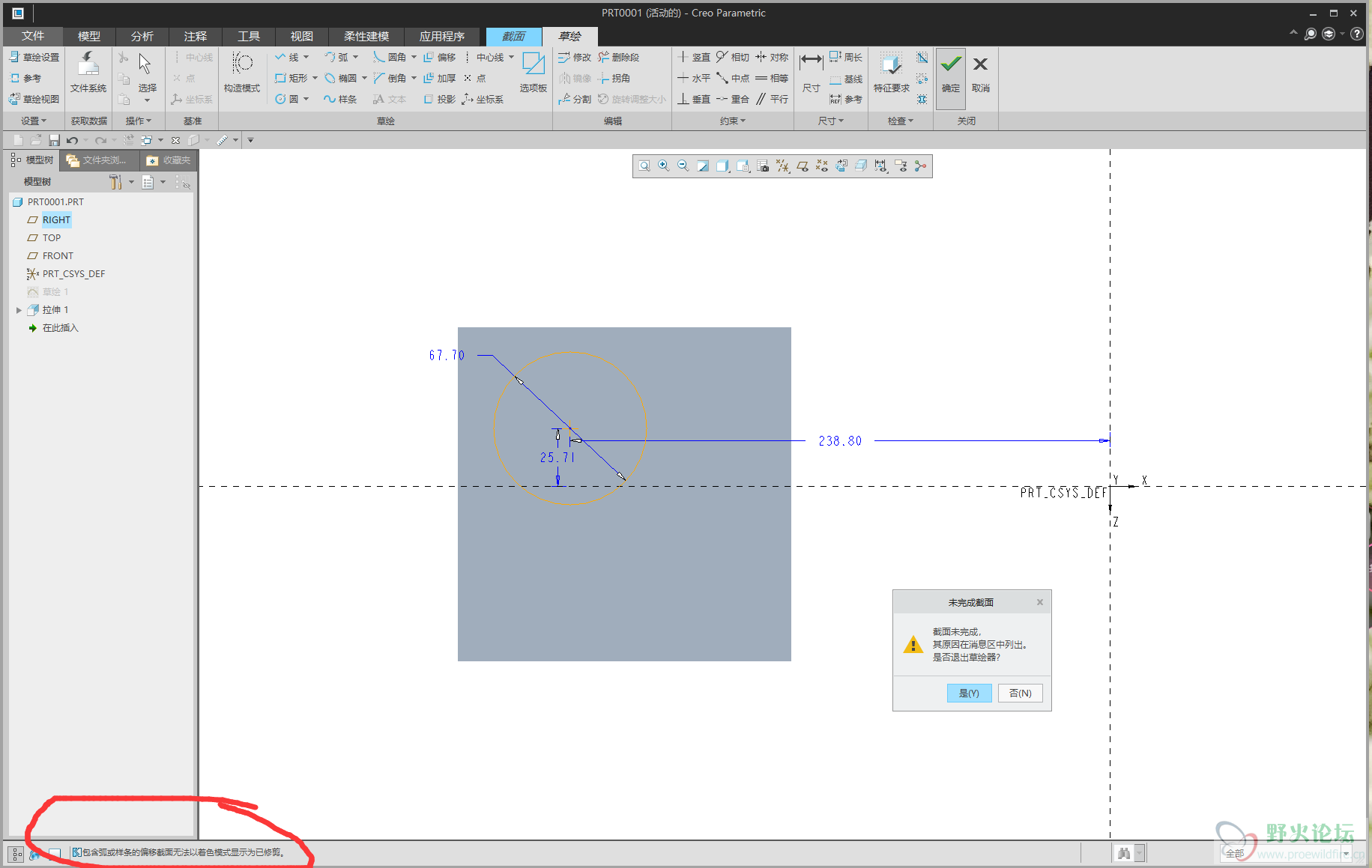
Task: Open the 选项板 palette
Action: pyautogui.click(x=534, y=73)
